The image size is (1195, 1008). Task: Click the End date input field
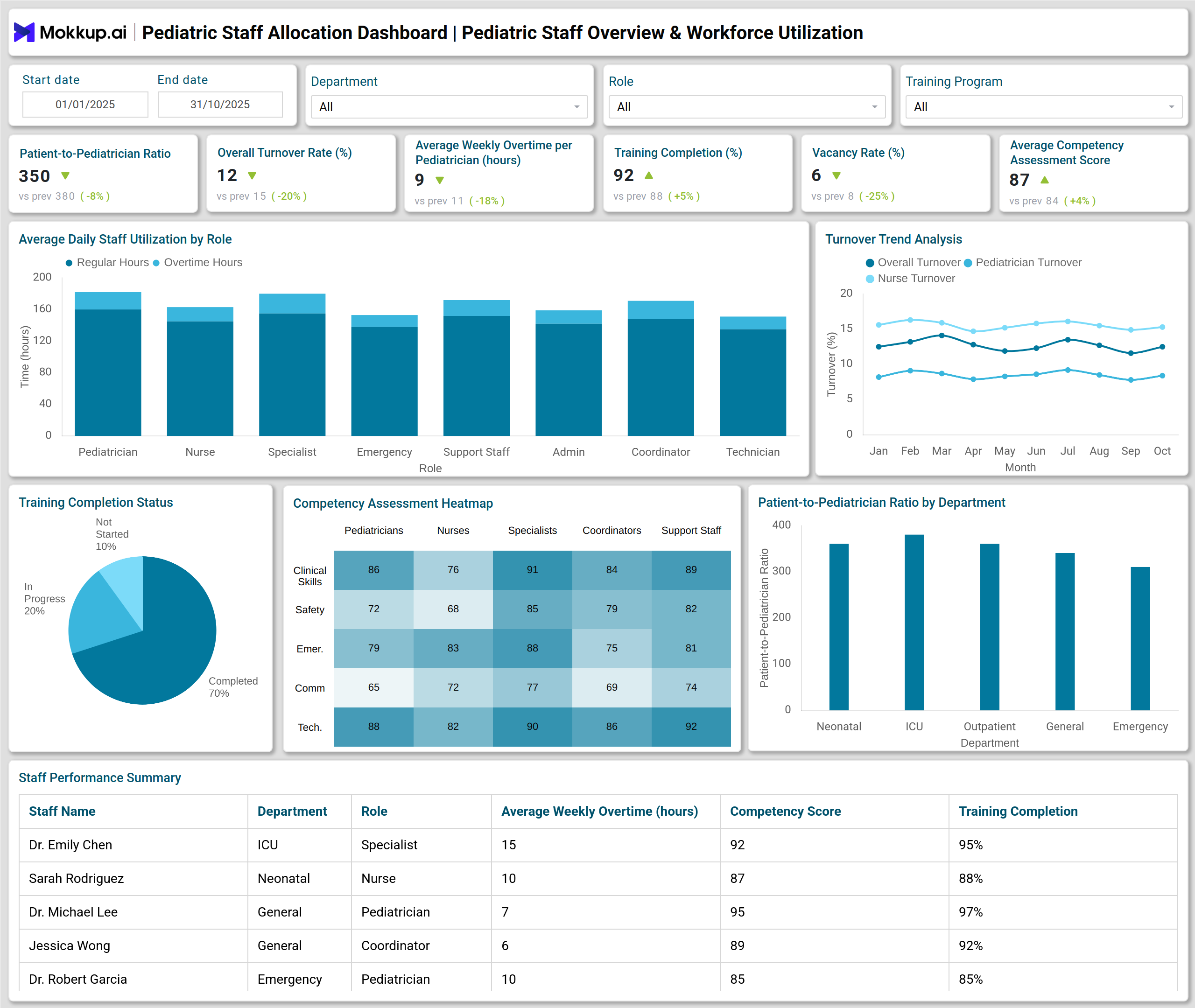220,105
